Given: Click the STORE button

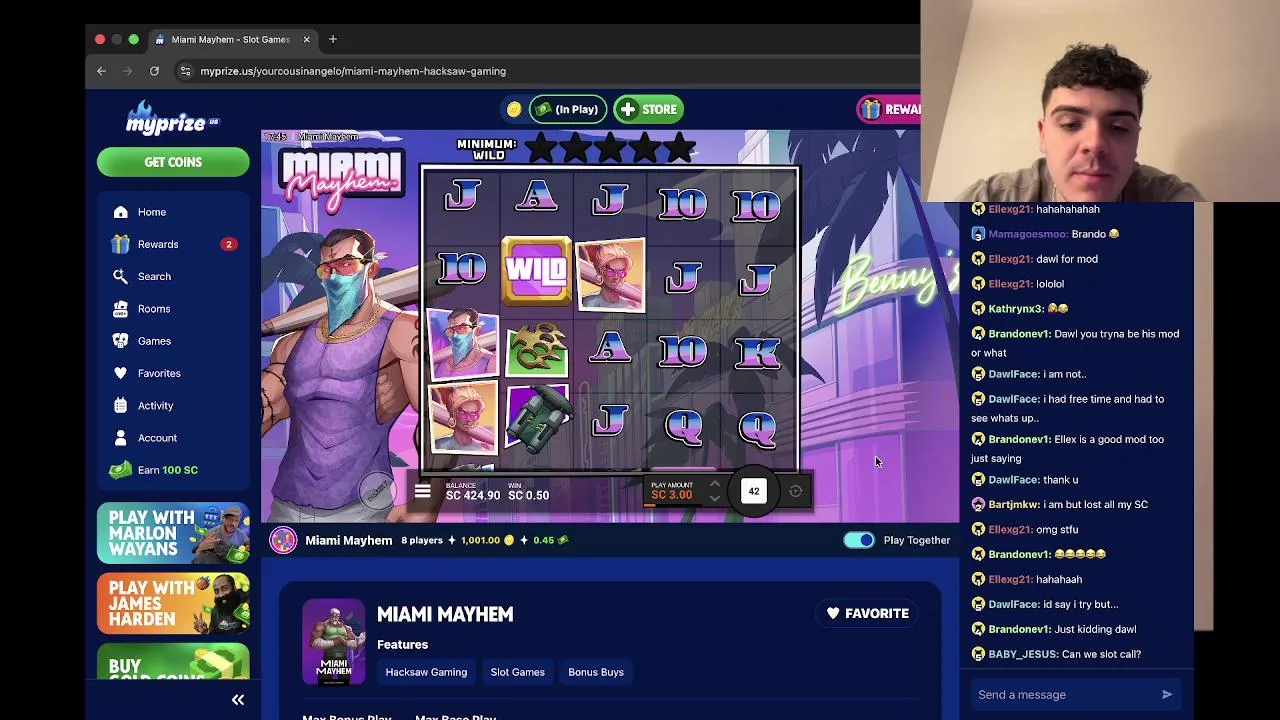Looking at the screenshot, I should tap(648, 109).
